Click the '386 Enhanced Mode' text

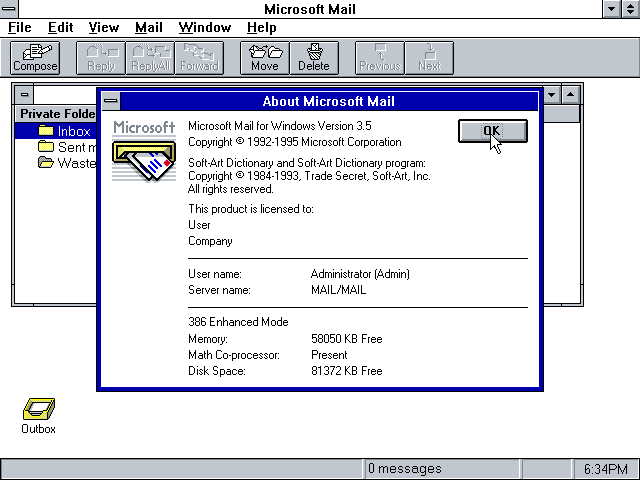click(x=238, y=322)
